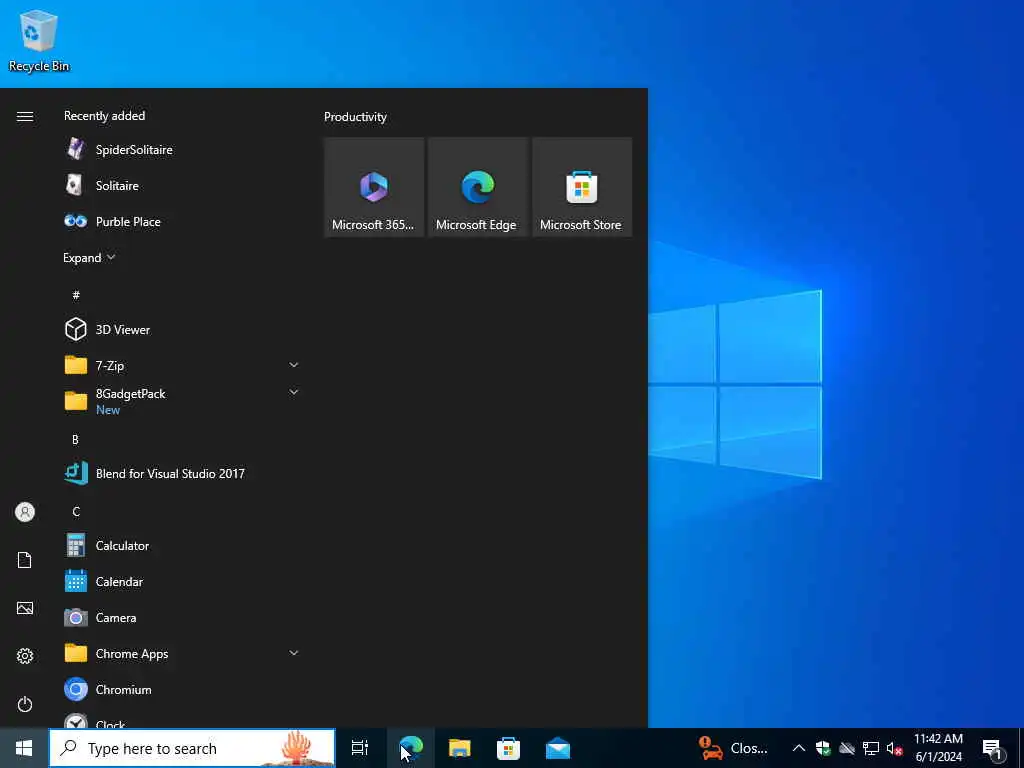Open the user account menu
Viewport: 1024px width, 768px height.
click(x=25, y=512)
